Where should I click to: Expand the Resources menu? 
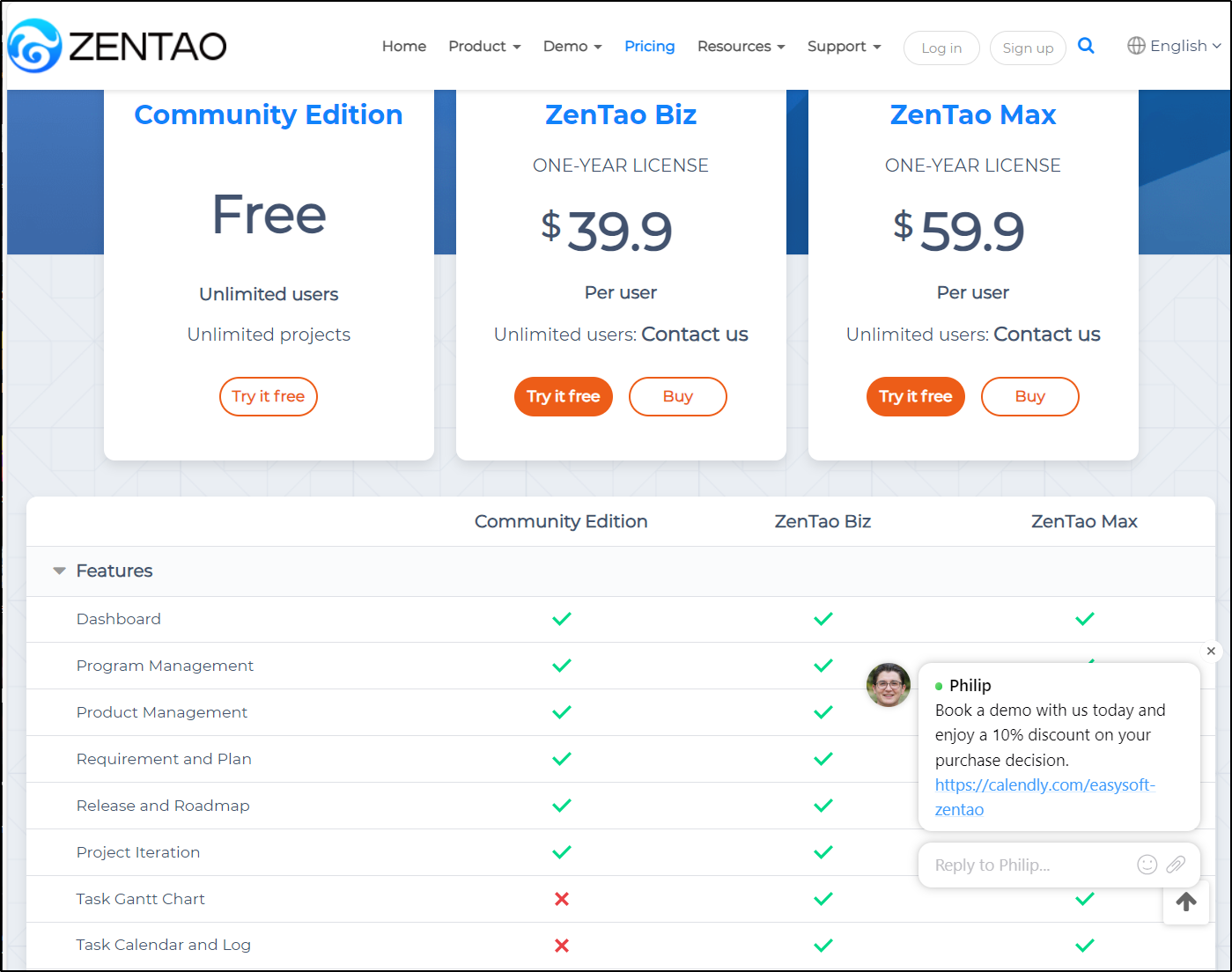pyautogui.click(x=741, y=46)
